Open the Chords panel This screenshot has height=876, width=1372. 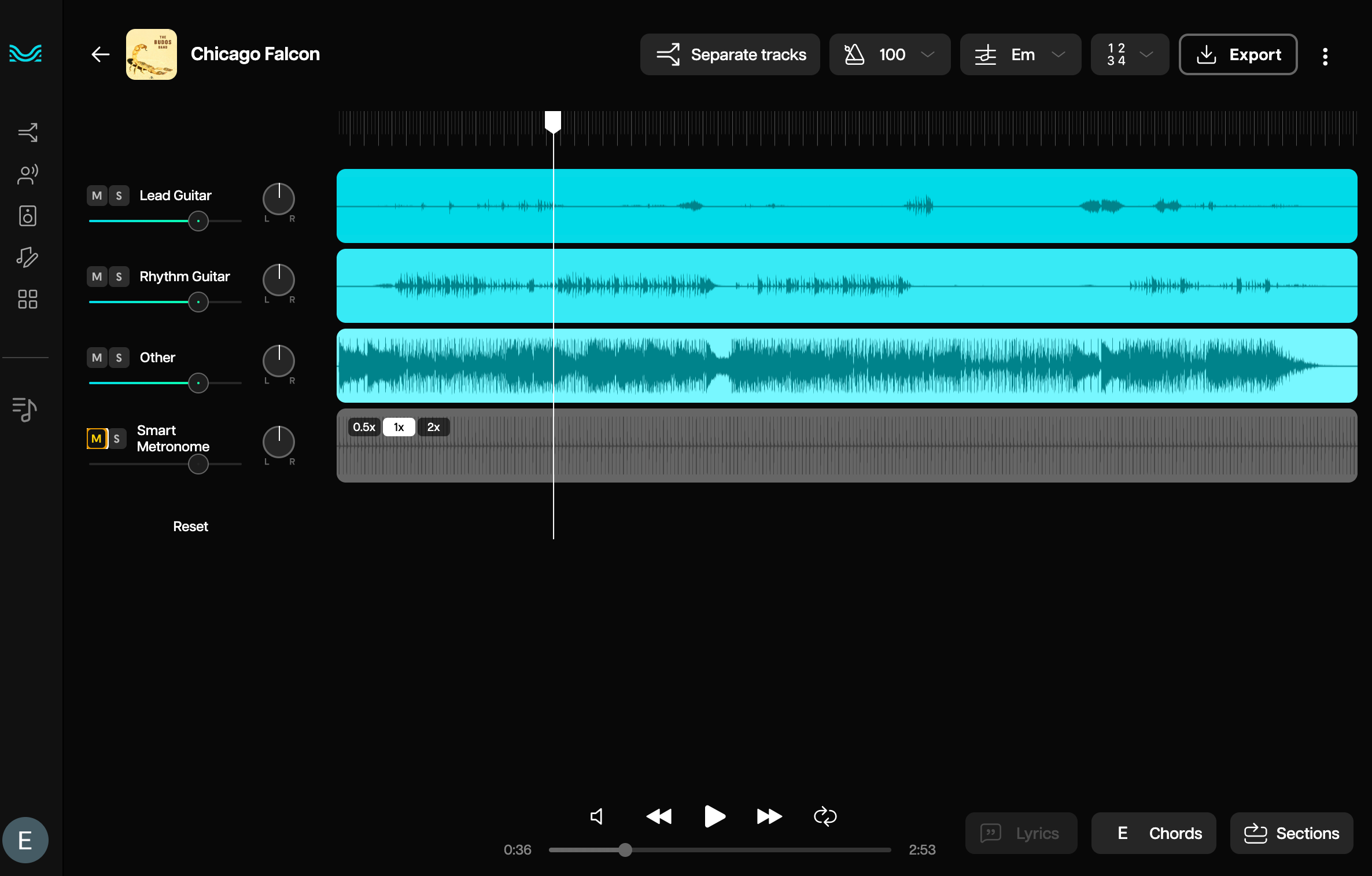1153,833
